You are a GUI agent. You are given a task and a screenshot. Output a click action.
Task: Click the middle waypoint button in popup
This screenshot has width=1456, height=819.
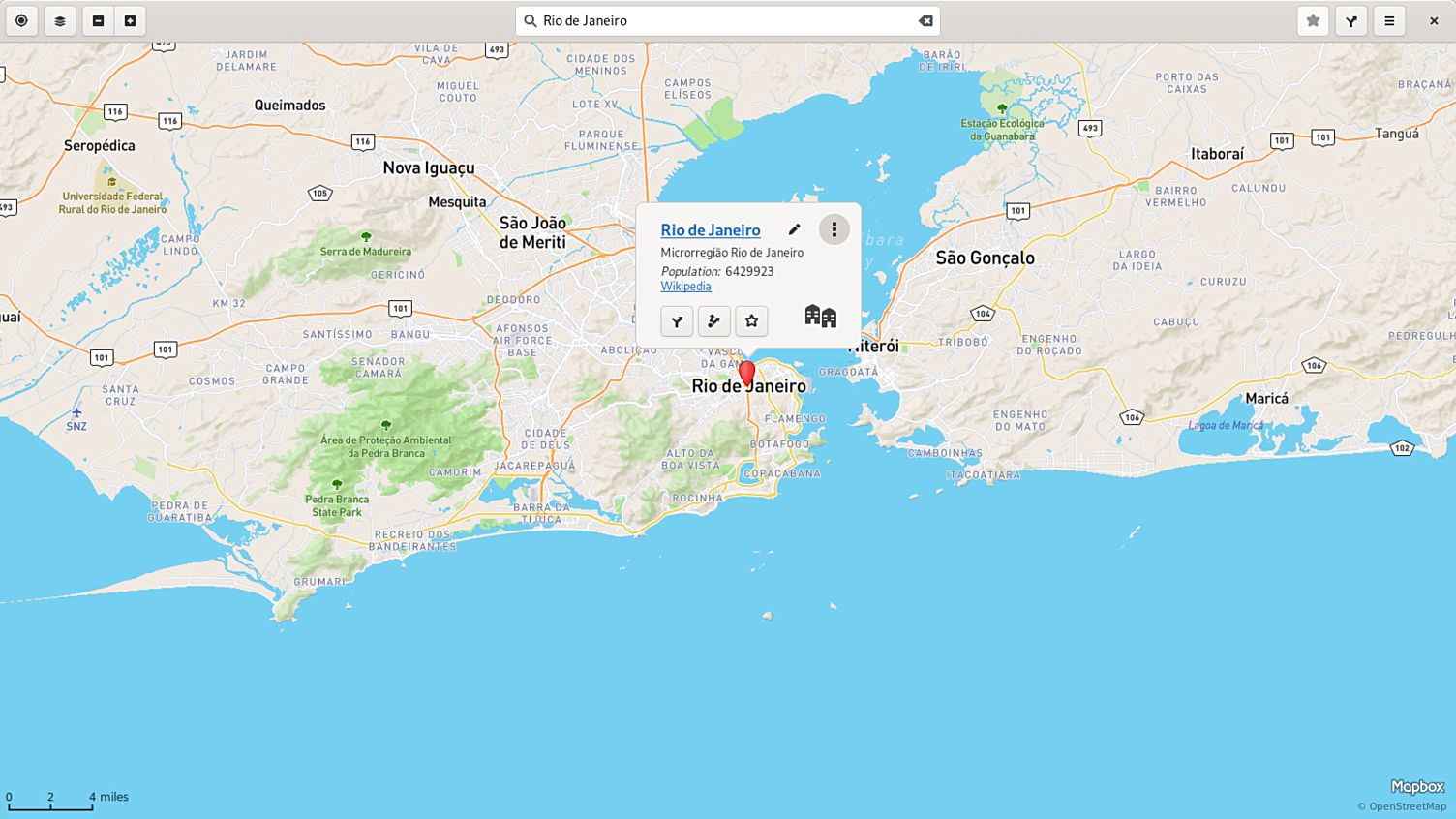(x=714, y=321)
